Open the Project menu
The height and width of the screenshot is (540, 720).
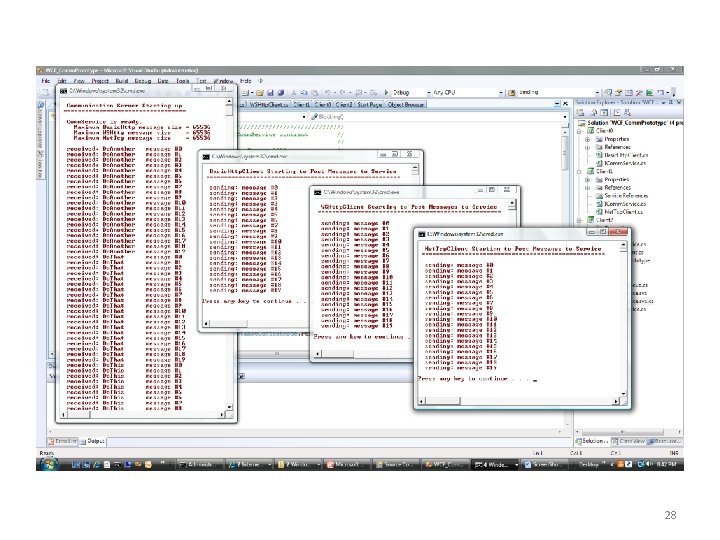click(100, 81)
